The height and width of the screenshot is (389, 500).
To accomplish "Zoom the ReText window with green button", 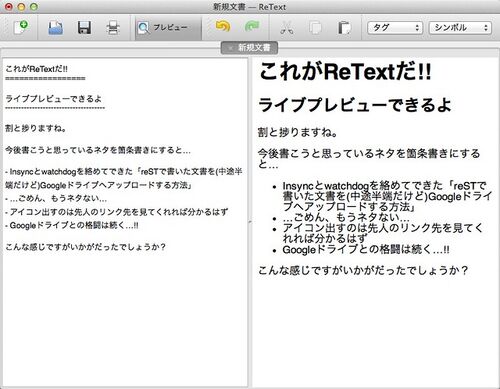I will coord(34,7).
